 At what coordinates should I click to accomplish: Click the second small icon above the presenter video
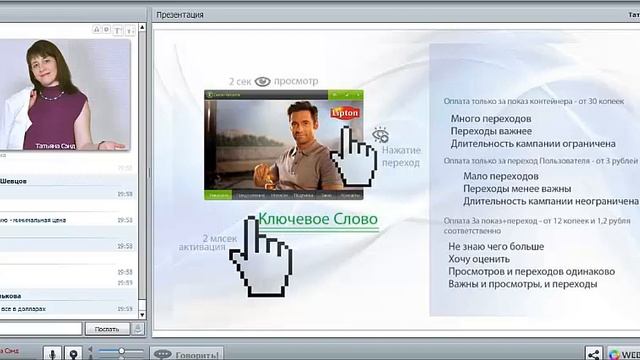pyautogui.click(x=106, y=29)
